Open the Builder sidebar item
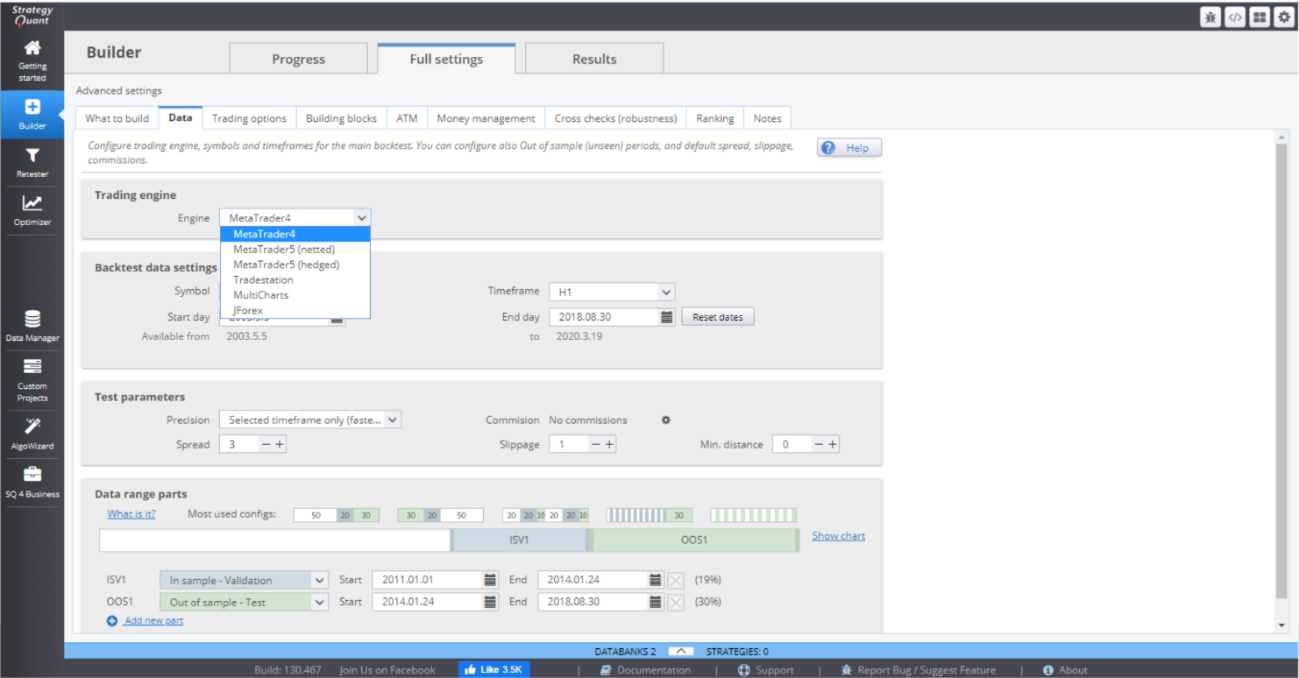Viewport: 1299px width, 678px height. pos(32,113)
